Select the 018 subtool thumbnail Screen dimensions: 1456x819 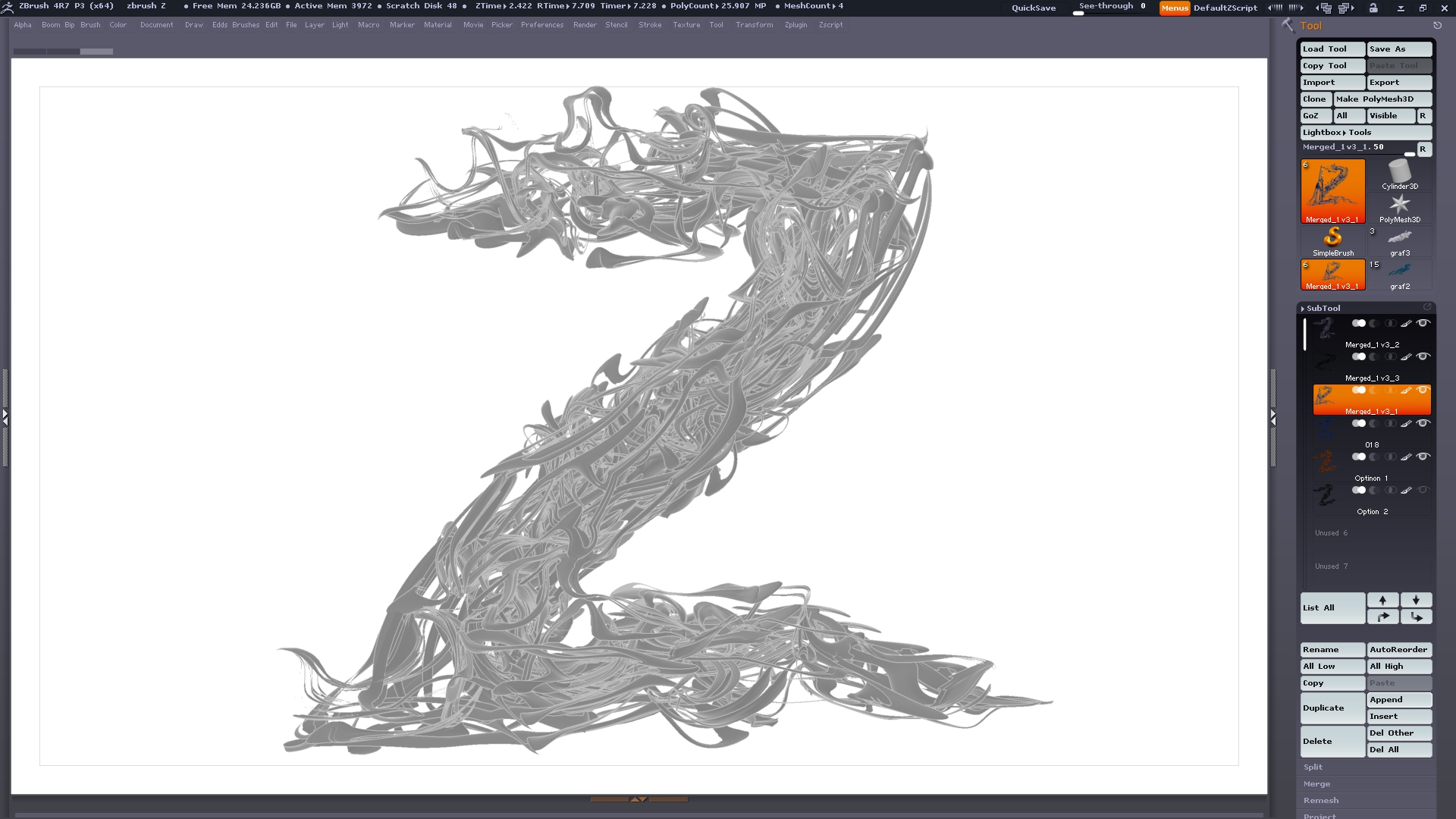(1325, 430)
